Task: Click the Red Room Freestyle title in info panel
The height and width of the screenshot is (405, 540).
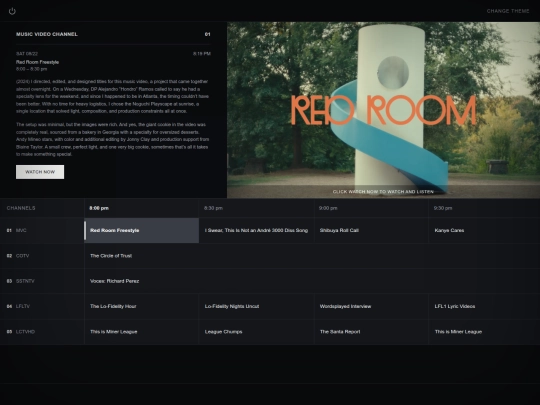Action: pyautogui.click(x=38, y=62)
